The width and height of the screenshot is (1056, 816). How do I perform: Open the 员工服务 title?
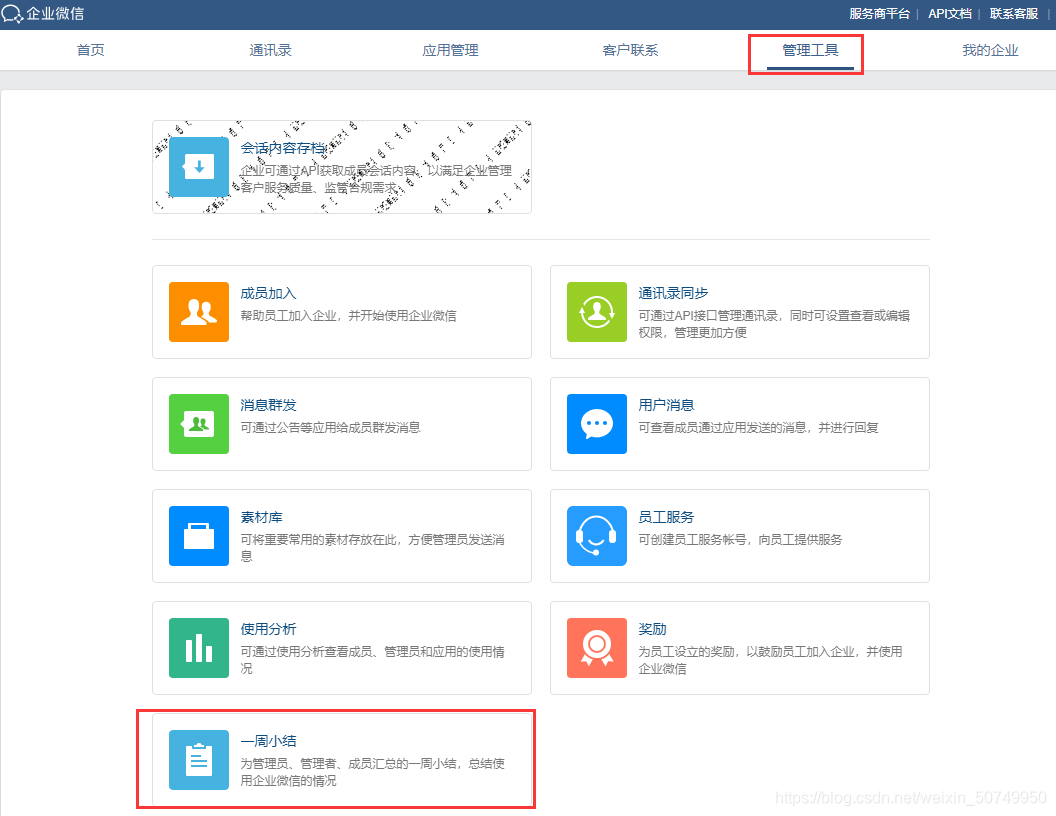coord(666,517)
